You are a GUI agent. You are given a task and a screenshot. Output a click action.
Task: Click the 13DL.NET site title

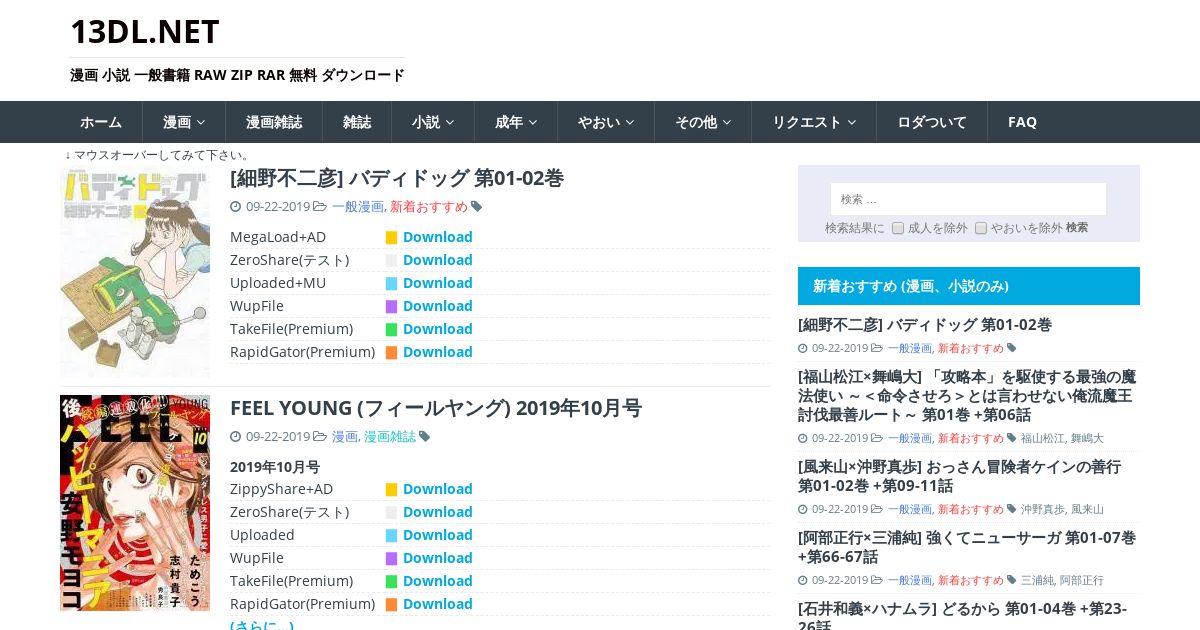tap(145, 32)
